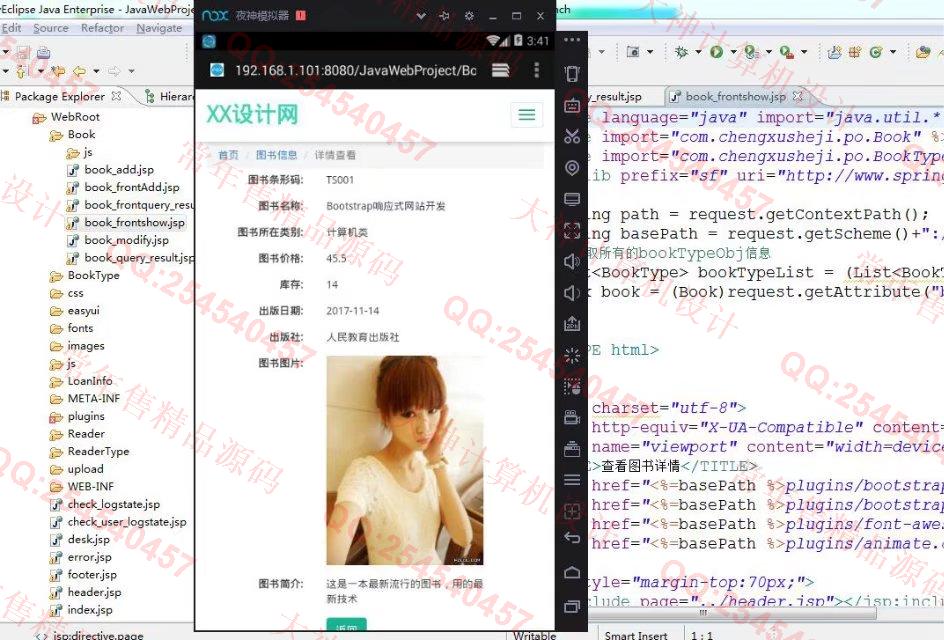This screenshot has width=944, height=640.
Task: Click the yellow back navigation arrow in Eclipse
Action: point(79,71)
